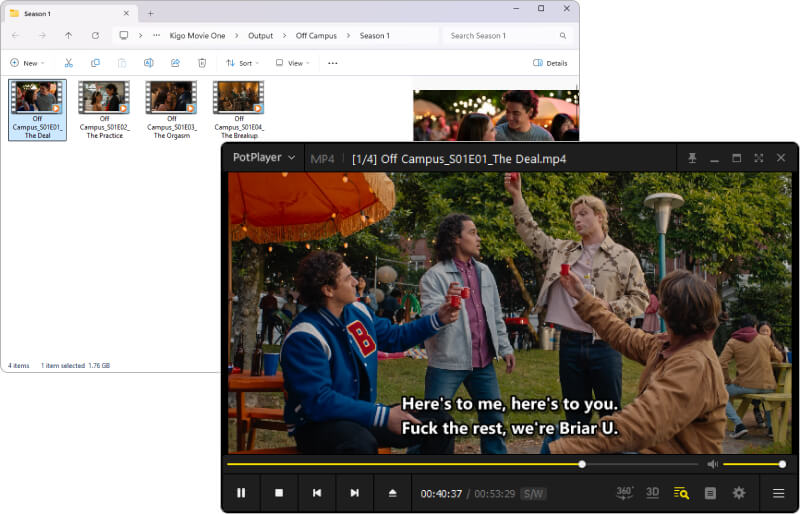This screenshot has width=800, height=514.
Task: Click the This PC icon in address bar
Action: point(123,35)
